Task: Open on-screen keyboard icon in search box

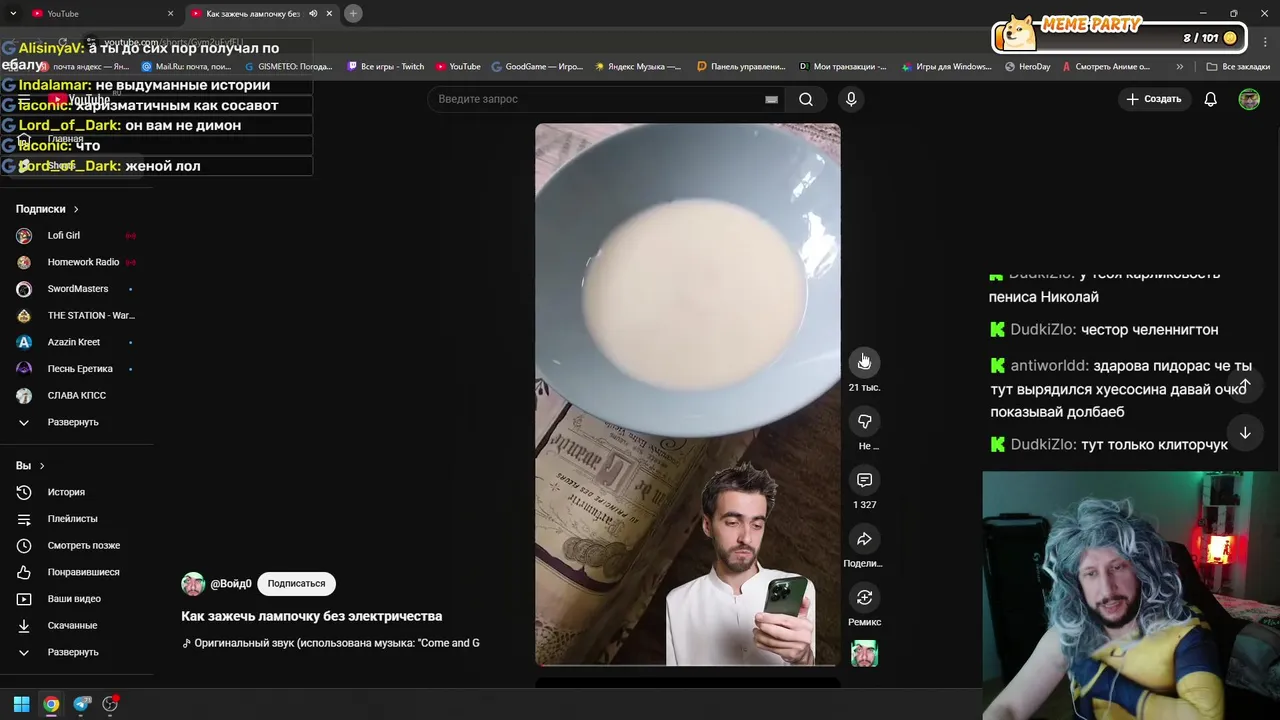Action: [771, 99]
